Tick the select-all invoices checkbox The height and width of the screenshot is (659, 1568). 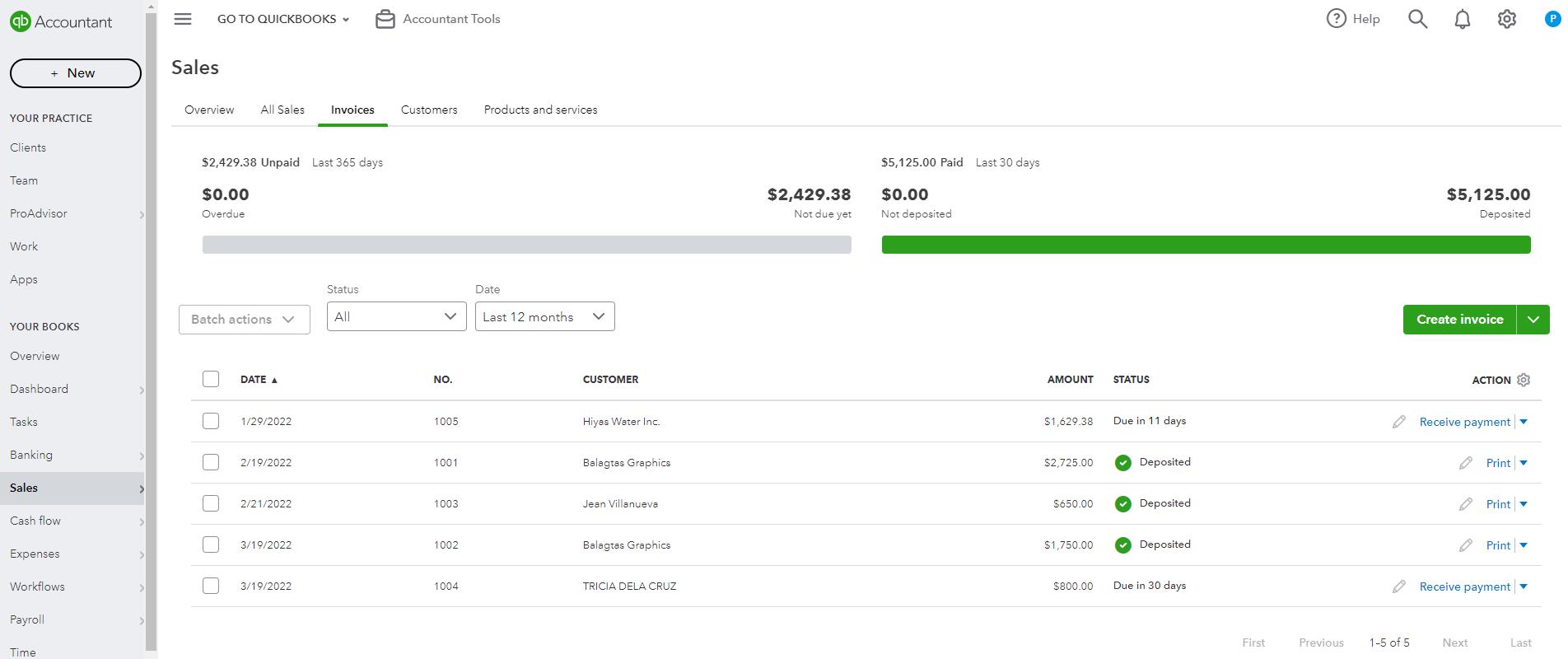pyautogui.click(x=211, y=379)
